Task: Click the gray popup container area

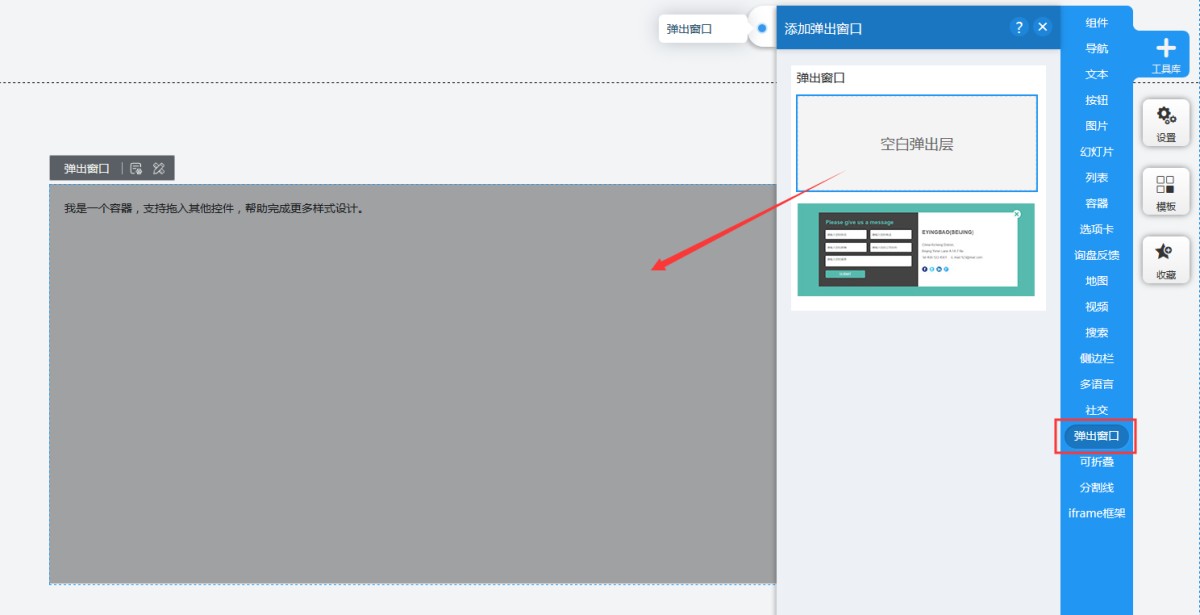Action: coord(400,400)
